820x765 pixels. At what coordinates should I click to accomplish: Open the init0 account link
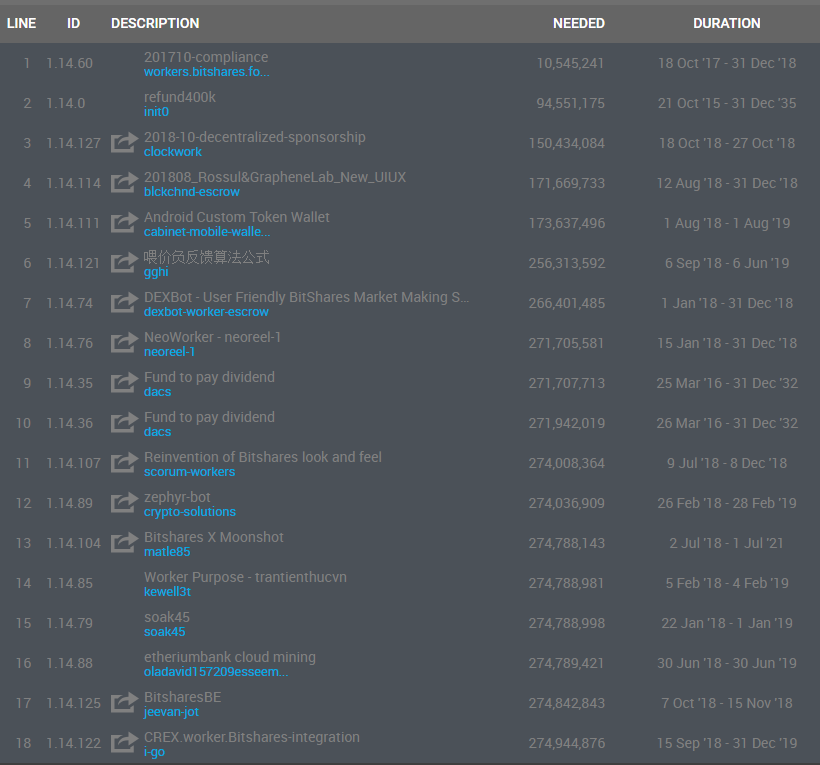[x=156, y=111]
